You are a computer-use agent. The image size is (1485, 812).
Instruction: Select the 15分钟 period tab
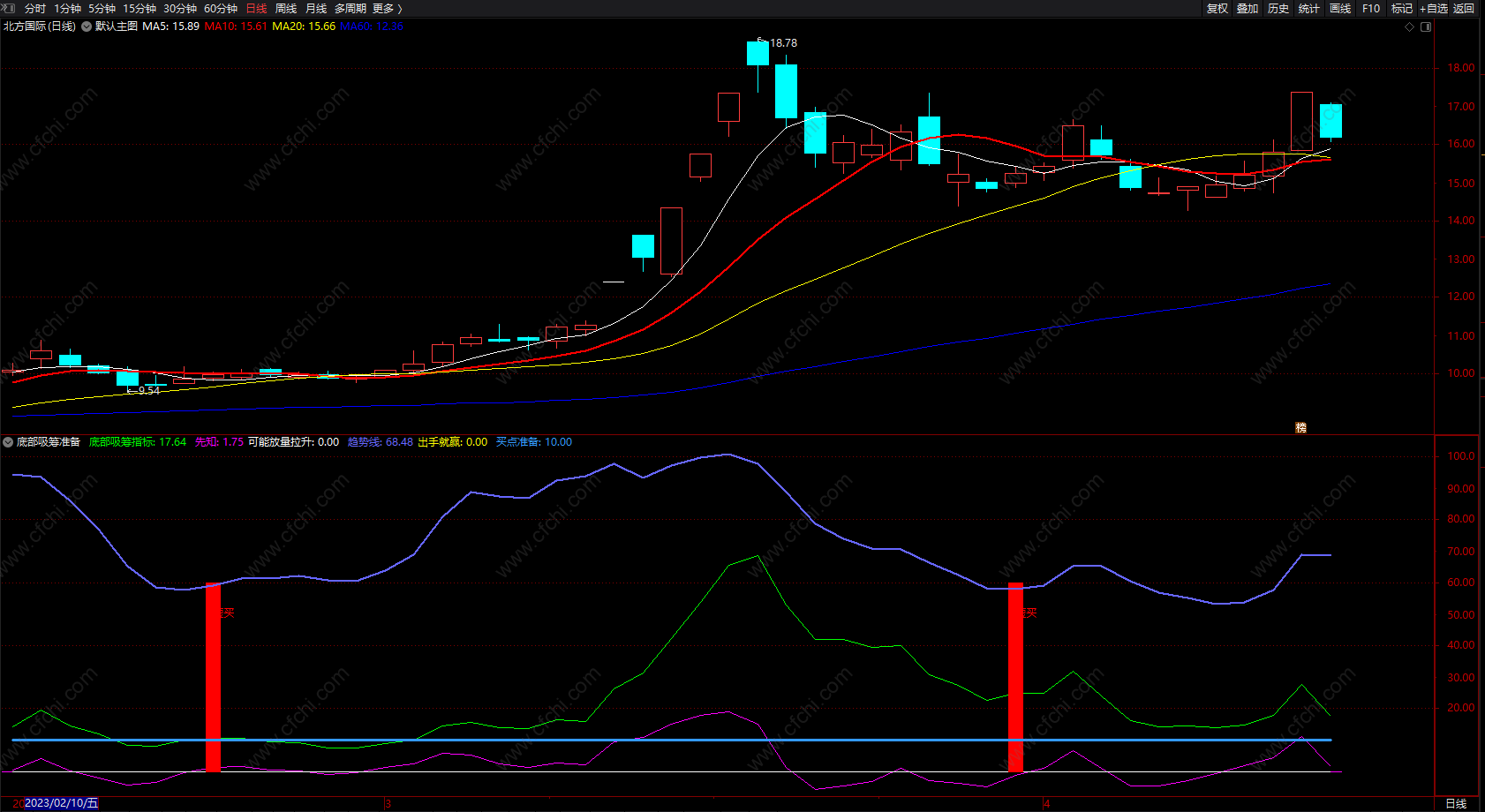point(139,8)
